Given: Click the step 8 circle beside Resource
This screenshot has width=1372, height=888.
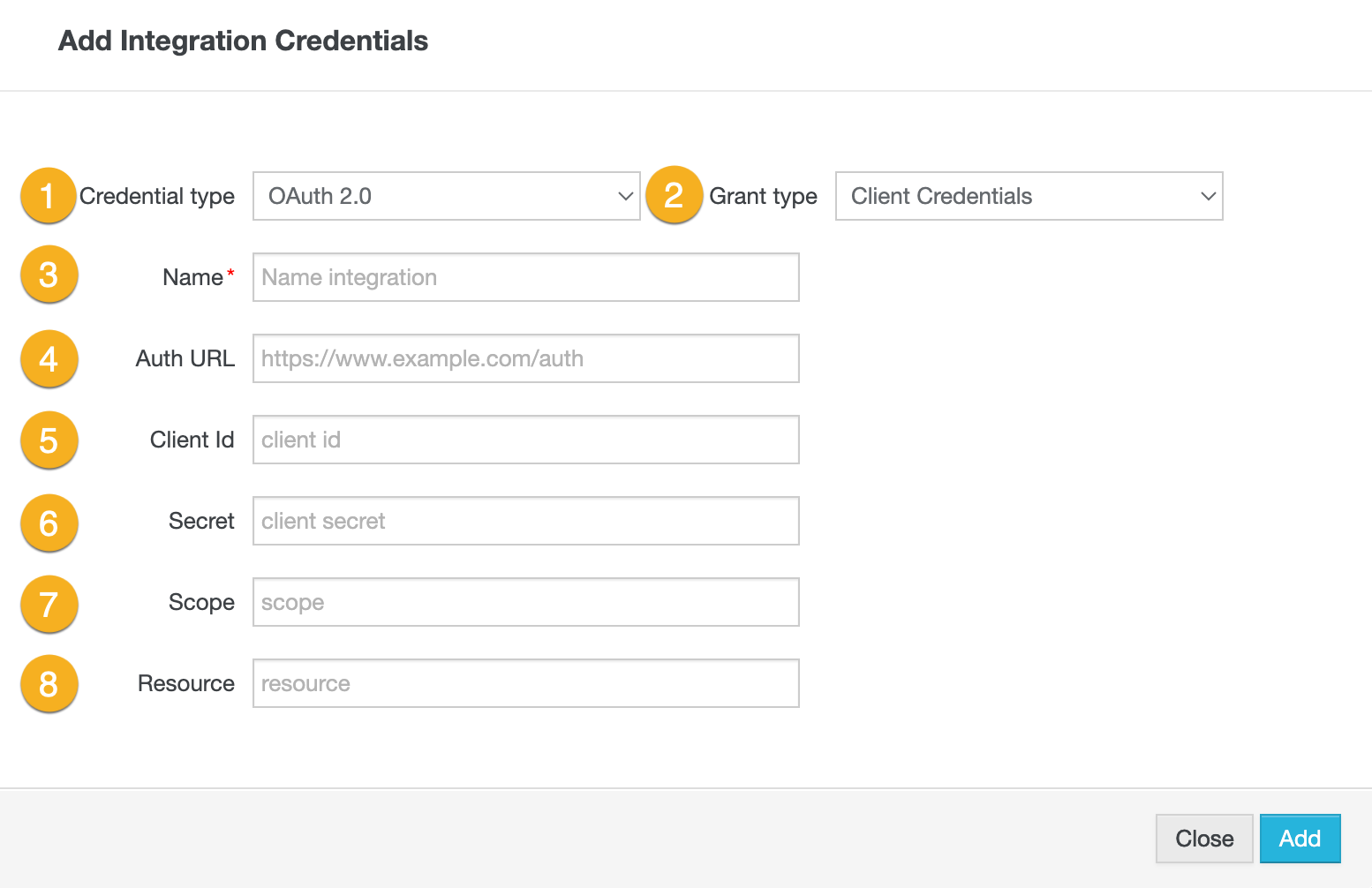Looking at the screenshot, I should pyautogui.click(x=49, y=683).
